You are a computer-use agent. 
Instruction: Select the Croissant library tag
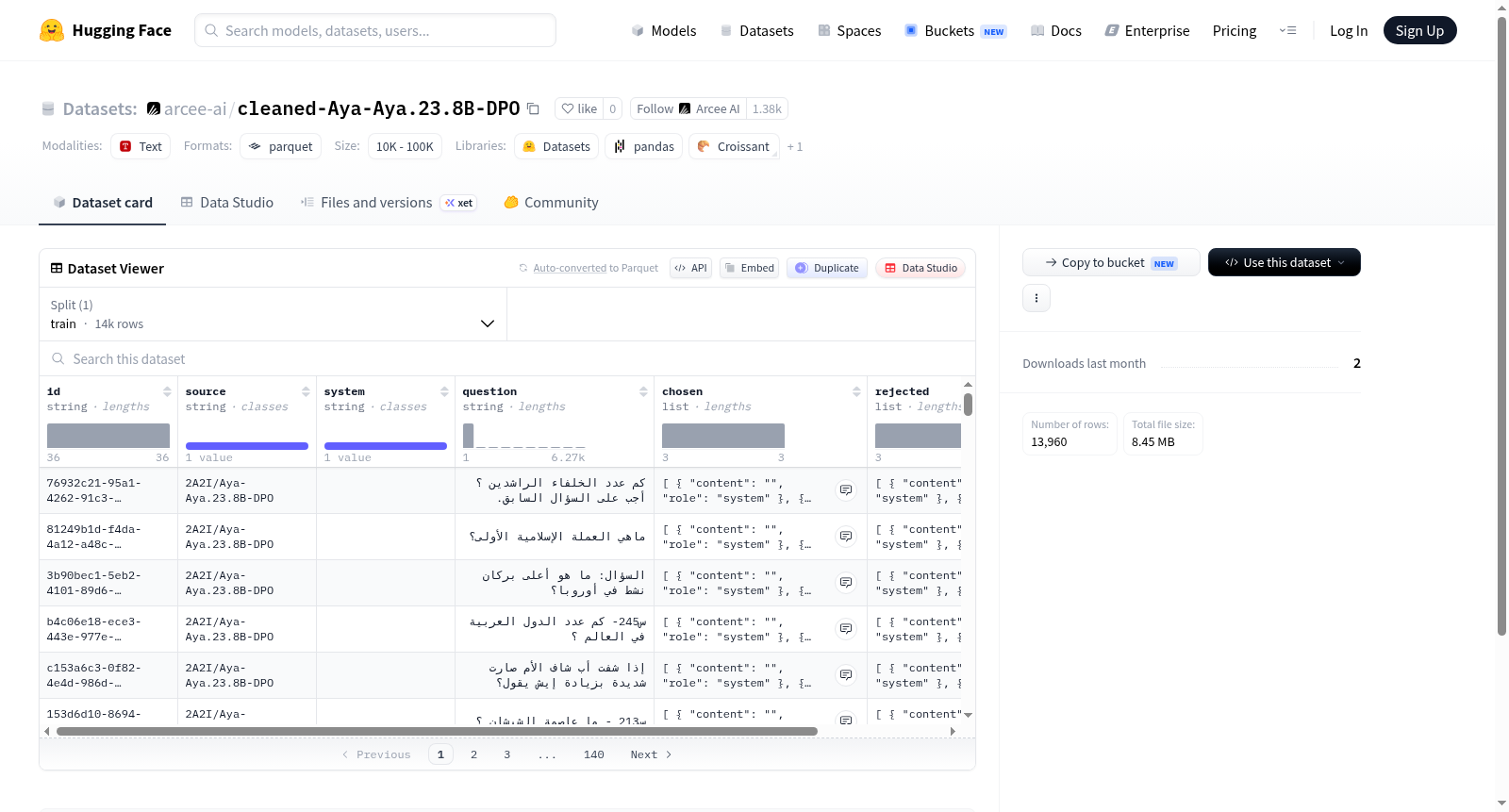click(734, 146)
